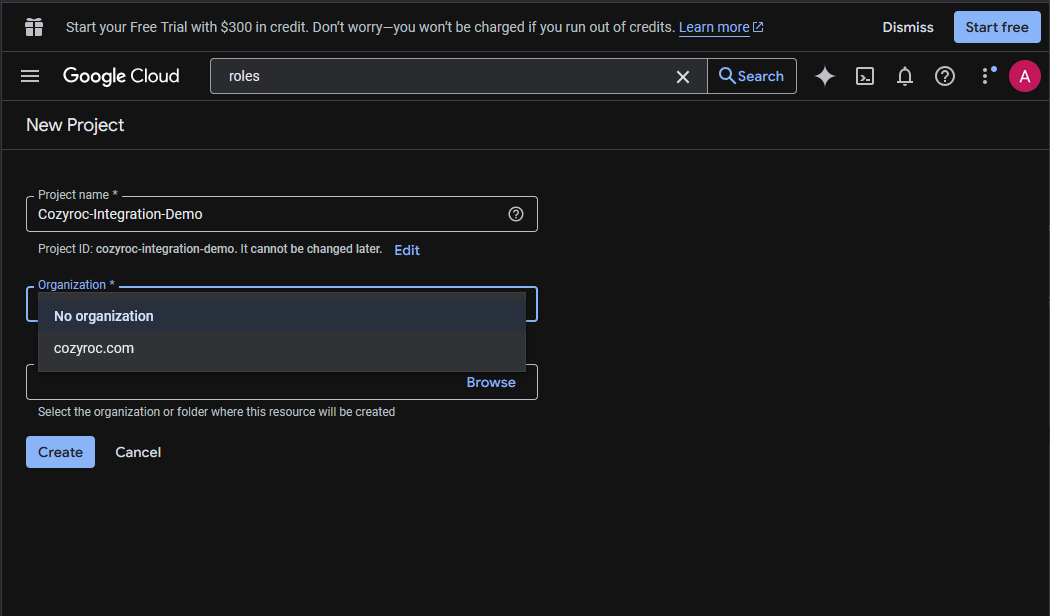Cancel the new project form
Screen dimensions: 1050x616
click(138, 452)
